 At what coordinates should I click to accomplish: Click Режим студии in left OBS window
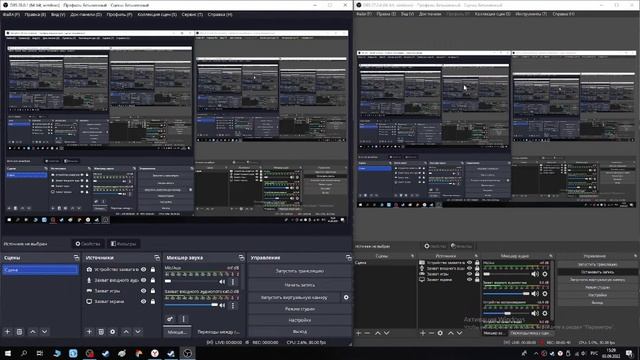[300, 309]
